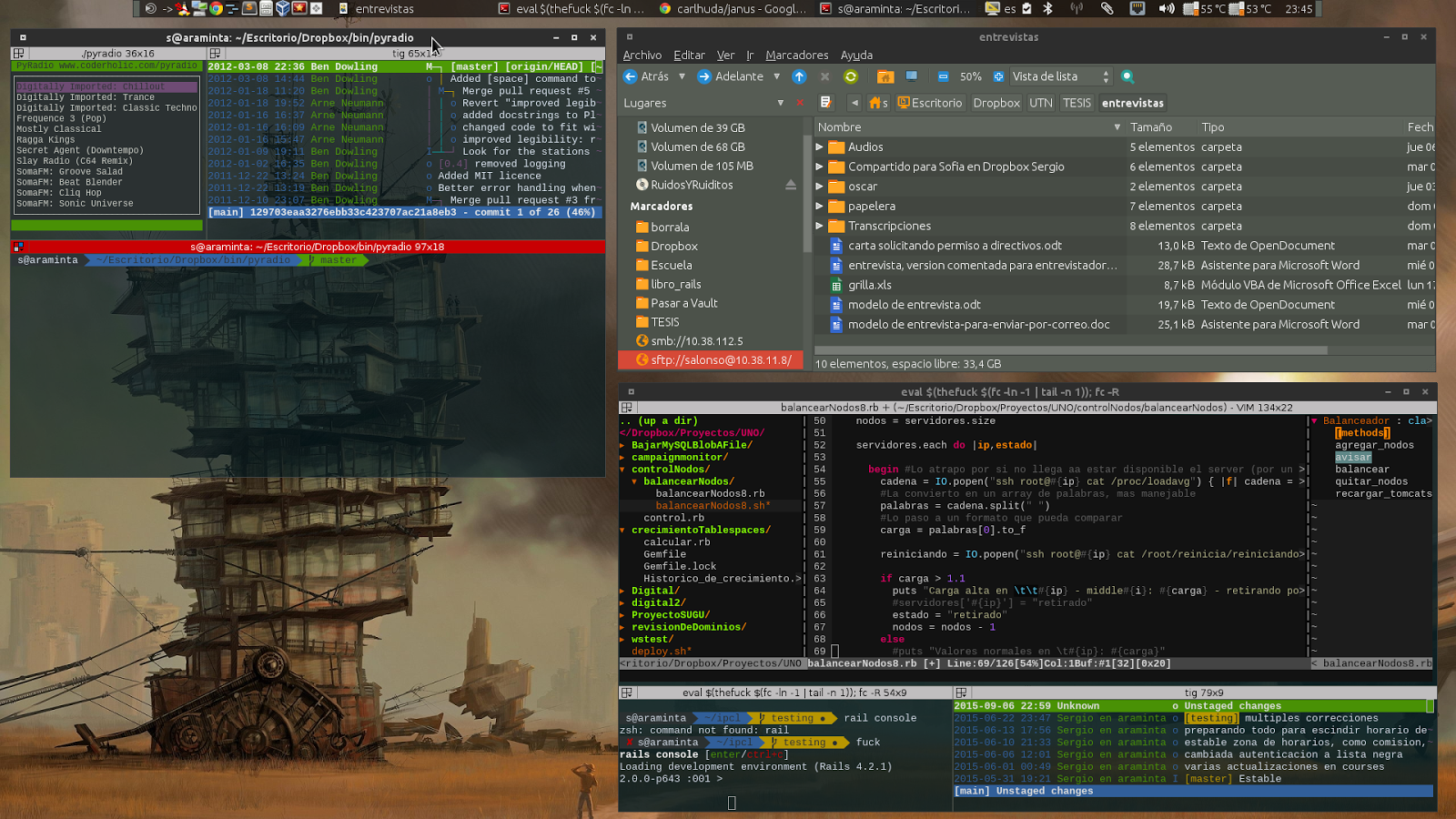Screen dimensions: 1456x819
Task: Select calcular.rb in vim file tree
Action: (x=676, y=542)
